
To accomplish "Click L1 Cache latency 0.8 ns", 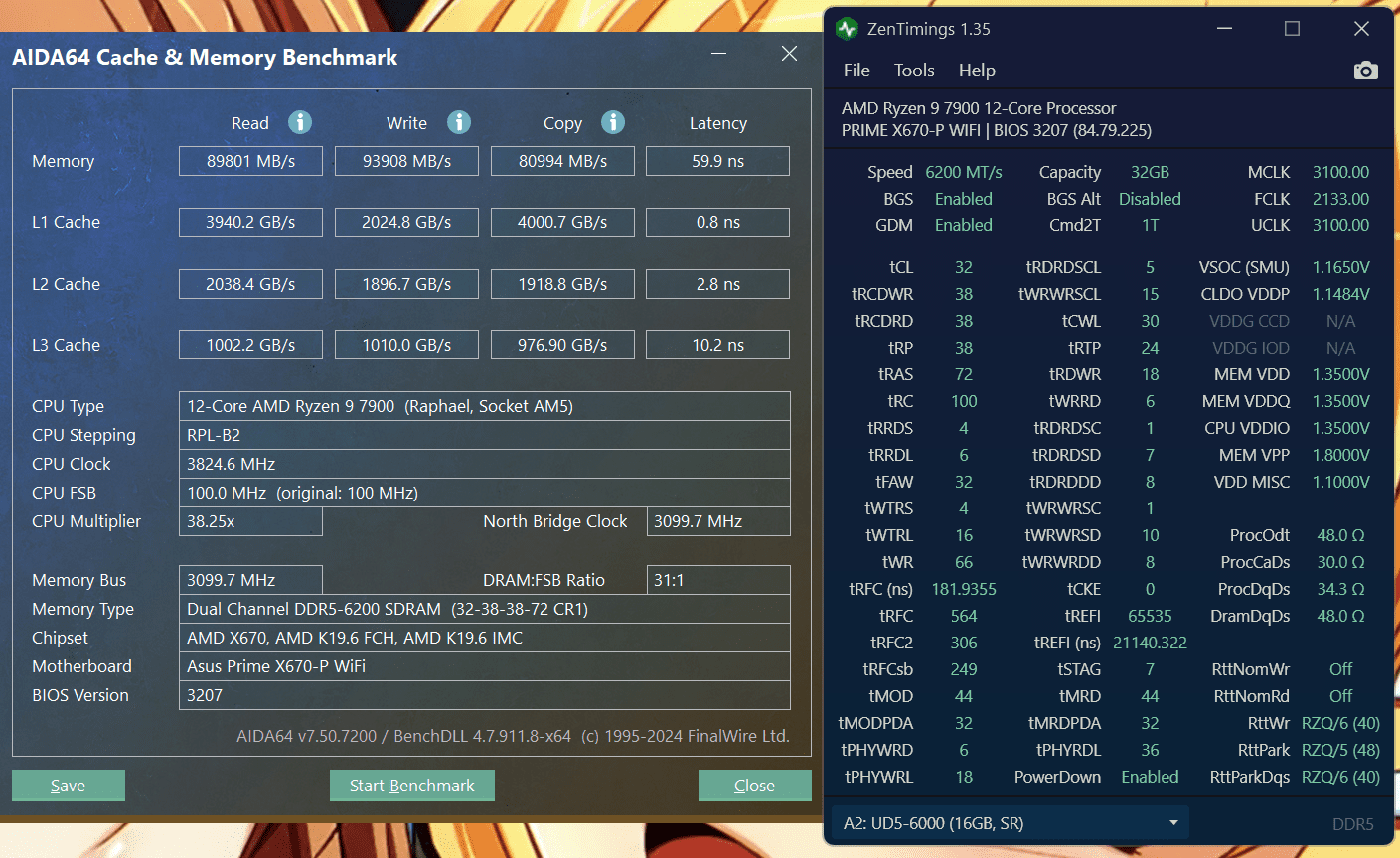I will [x=718, y=222].
